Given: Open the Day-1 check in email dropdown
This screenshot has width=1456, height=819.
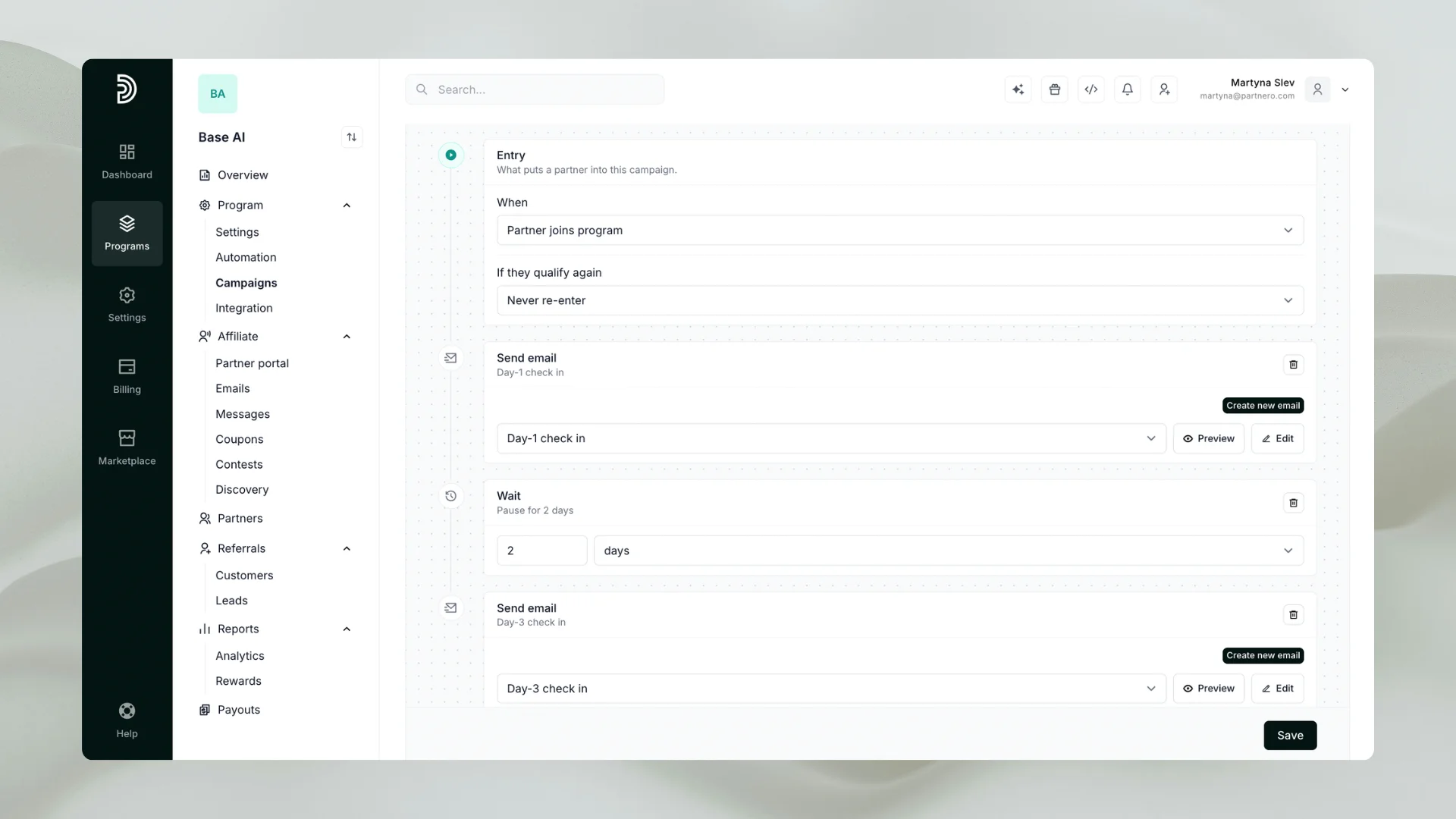Looking at the screenshot, I should [x=831, y=438].
